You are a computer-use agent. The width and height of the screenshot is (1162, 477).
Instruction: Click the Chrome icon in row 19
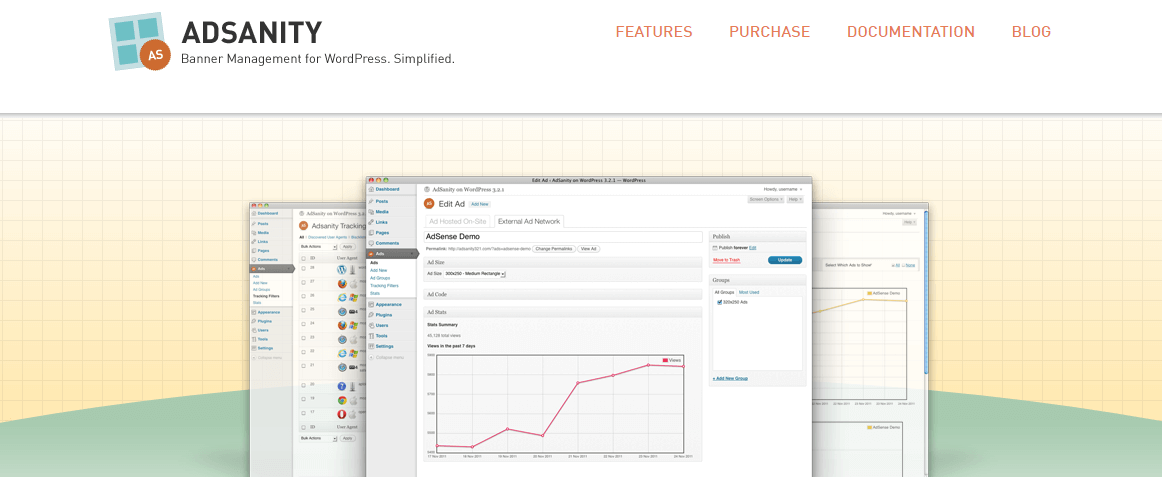point(342,401)
